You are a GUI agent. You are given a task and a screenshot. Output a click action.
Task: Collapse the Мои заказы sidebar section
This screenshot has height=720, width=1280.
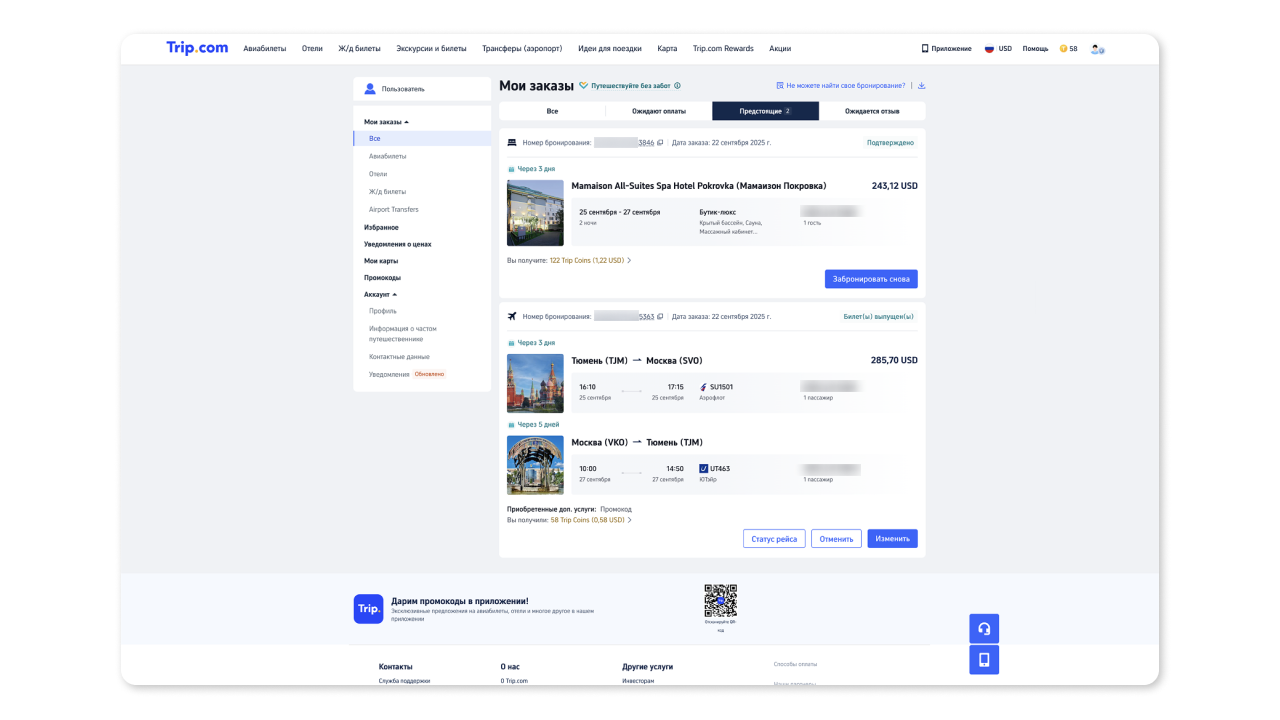(406, 122)
